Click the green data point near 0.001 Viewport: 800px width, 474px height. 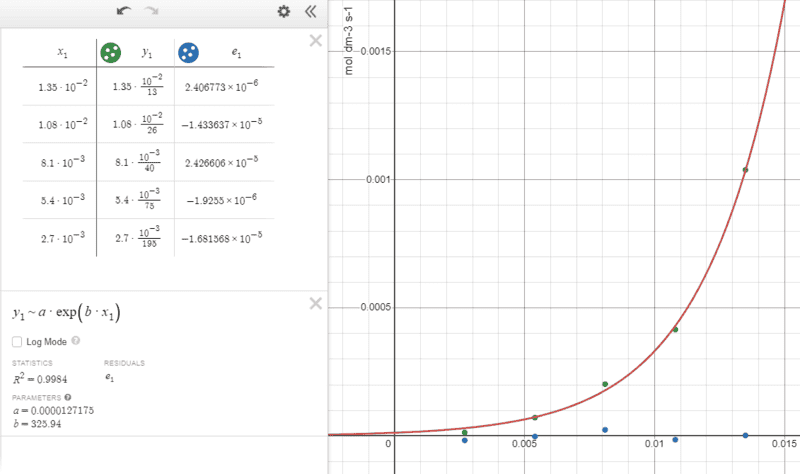tap(745, 170)
